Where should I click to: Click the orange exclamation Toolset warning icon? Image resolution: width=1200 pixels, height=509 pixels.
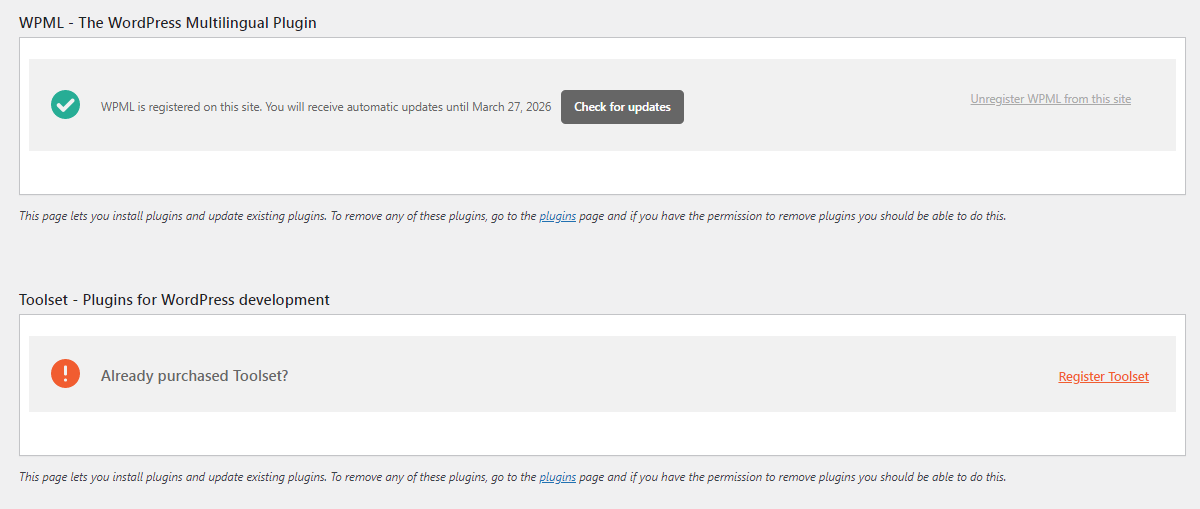[x=65, y=374]
